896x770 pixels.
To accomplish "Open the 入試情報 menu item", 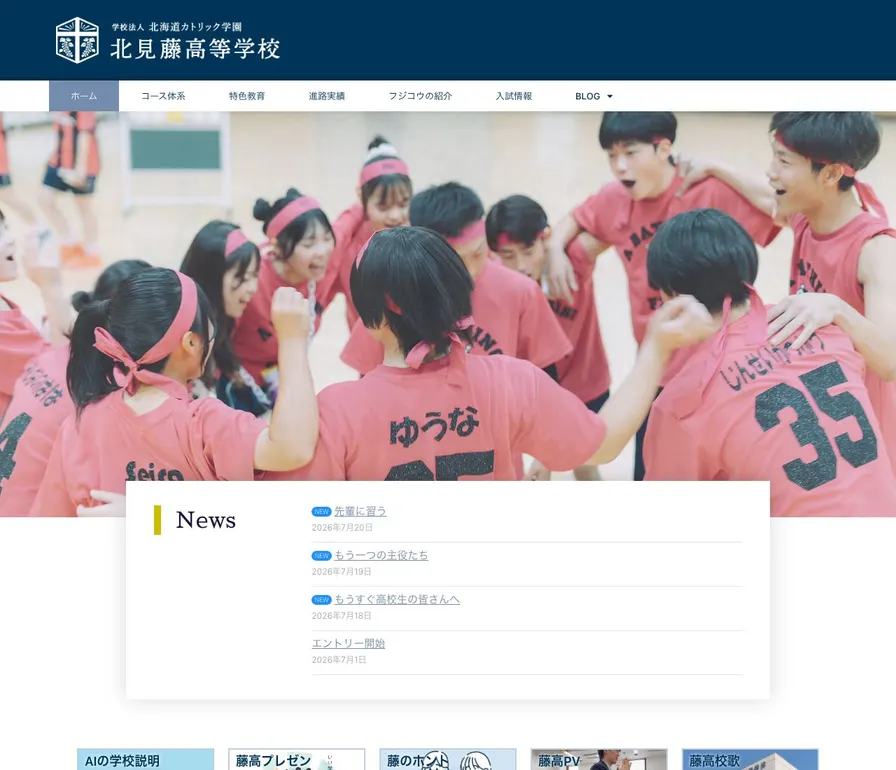I will click(514, 96).
